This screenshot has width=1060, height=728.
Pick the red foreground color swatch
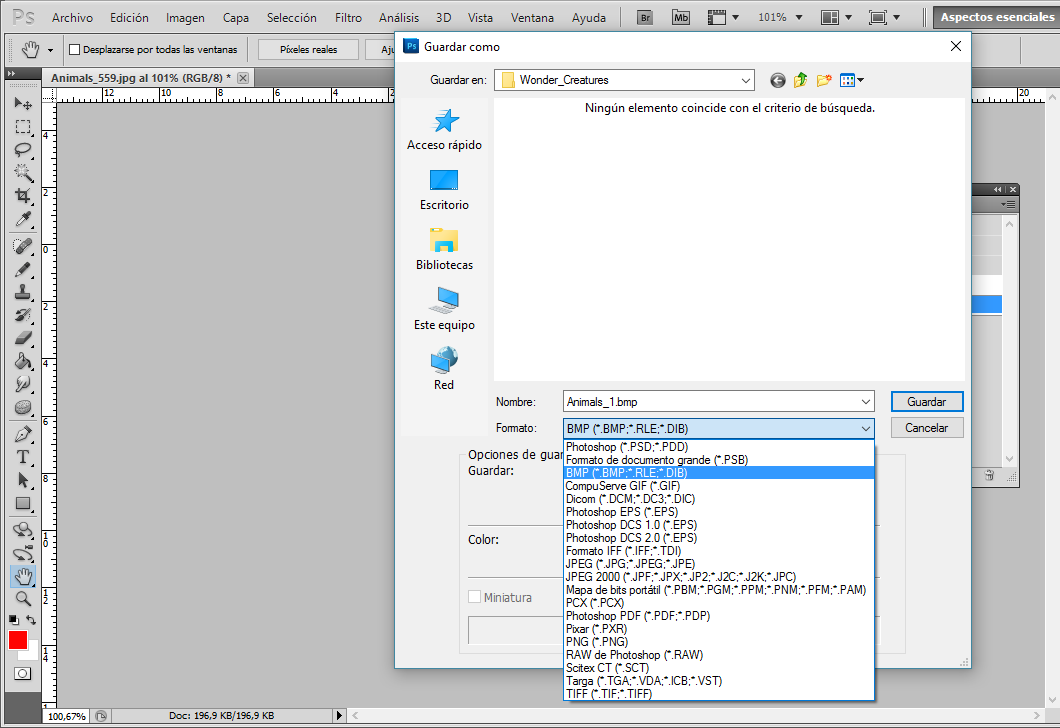(17, 639)
